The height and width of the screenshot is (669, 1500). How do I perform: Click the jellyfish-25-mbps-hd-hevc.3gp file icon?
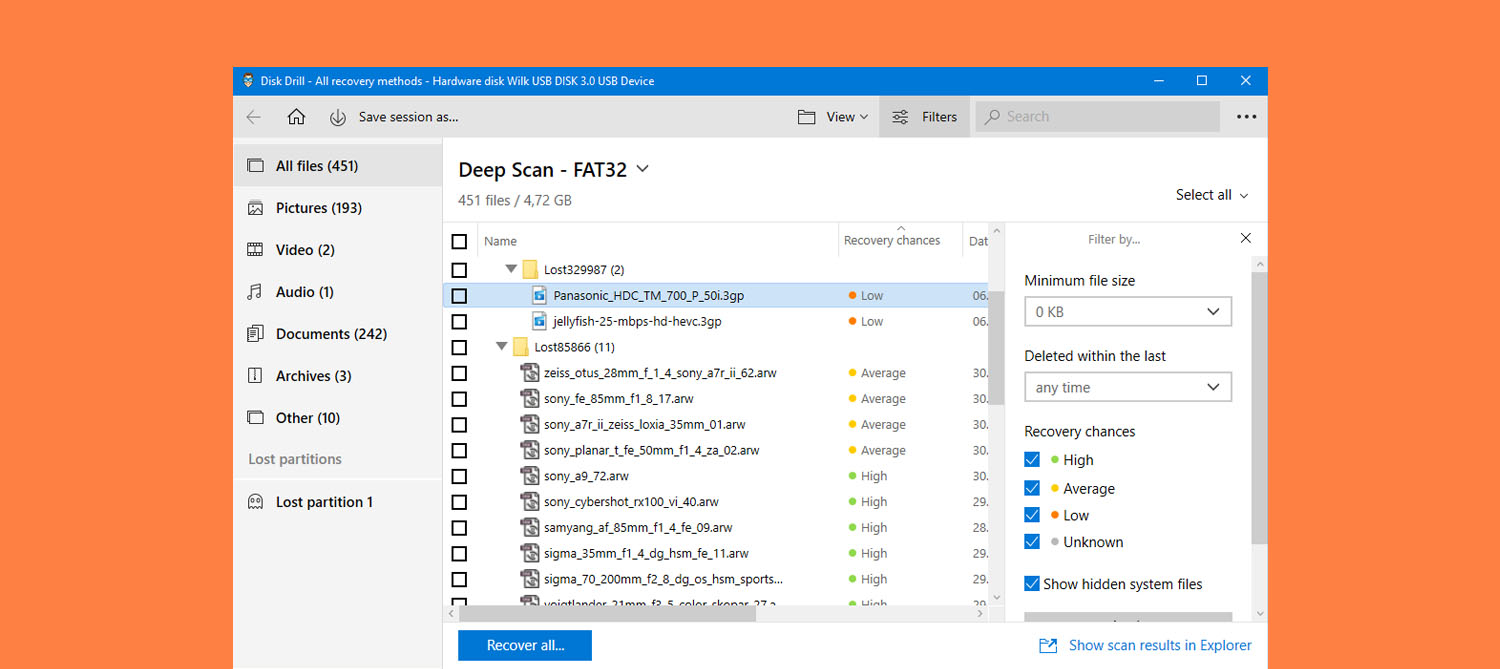539,321
